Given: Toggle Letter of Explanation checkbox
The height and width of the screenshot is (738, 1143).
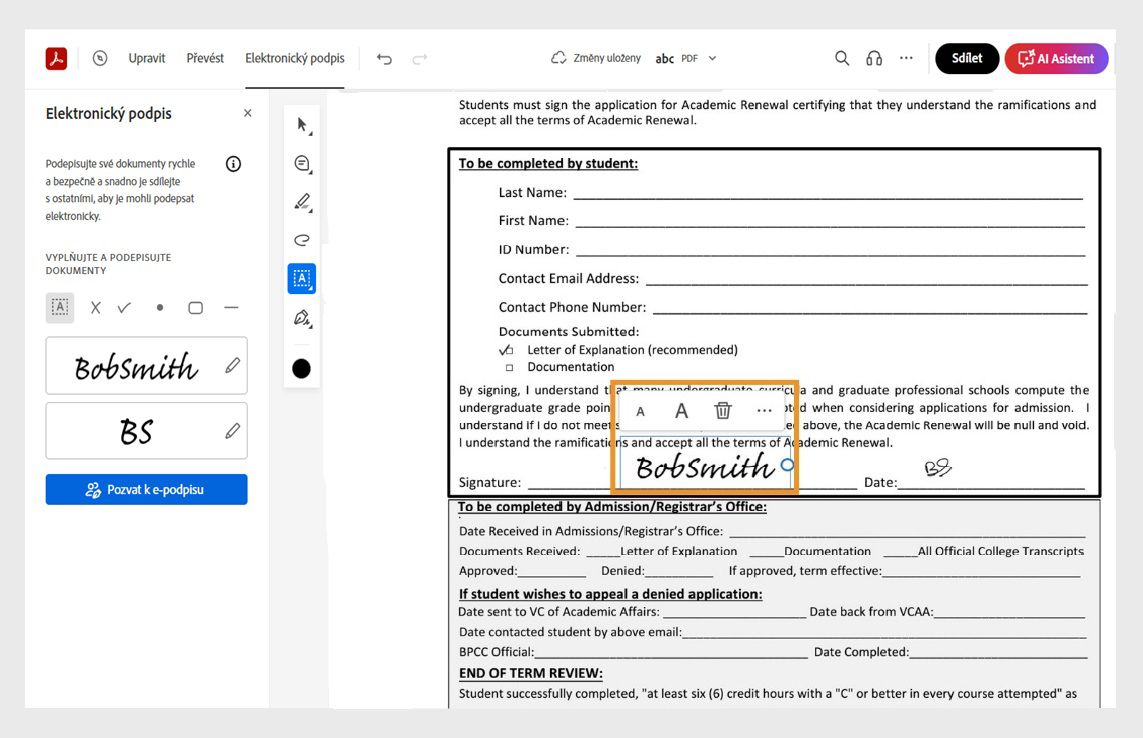Looking at the screenshot, I should [508, 350].
